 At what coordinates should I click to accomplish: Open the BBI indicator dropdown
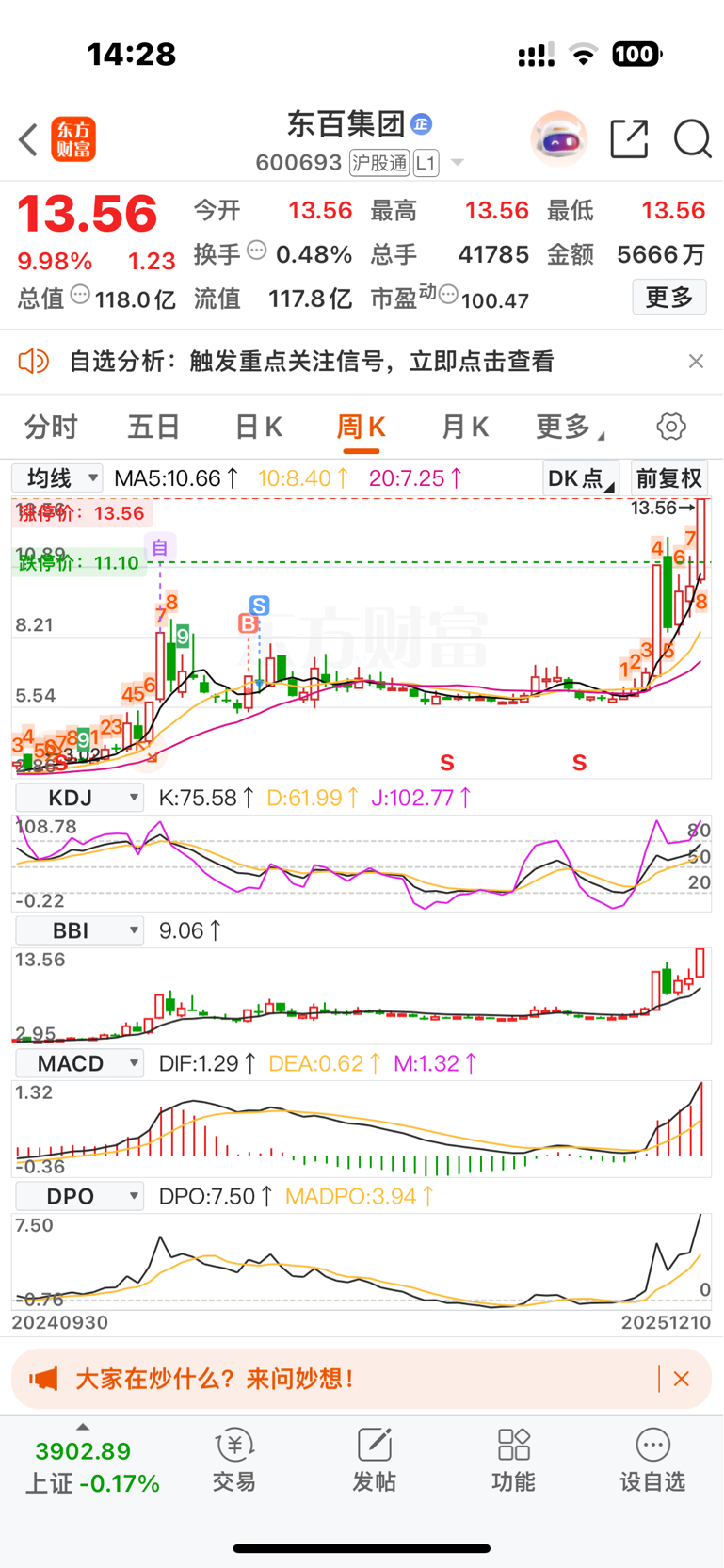point(80,931)
